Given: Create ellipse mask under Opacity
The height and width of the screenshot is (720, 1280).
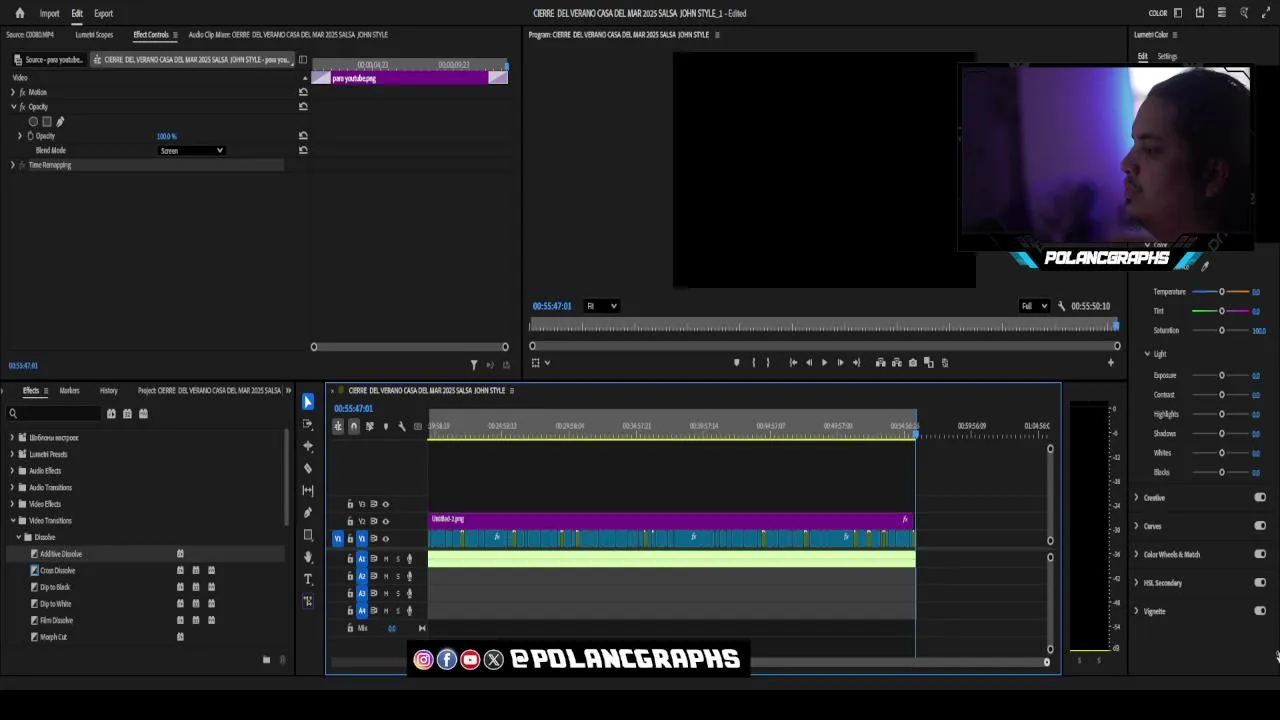Looking at the screenshot, I should (33, 121).
